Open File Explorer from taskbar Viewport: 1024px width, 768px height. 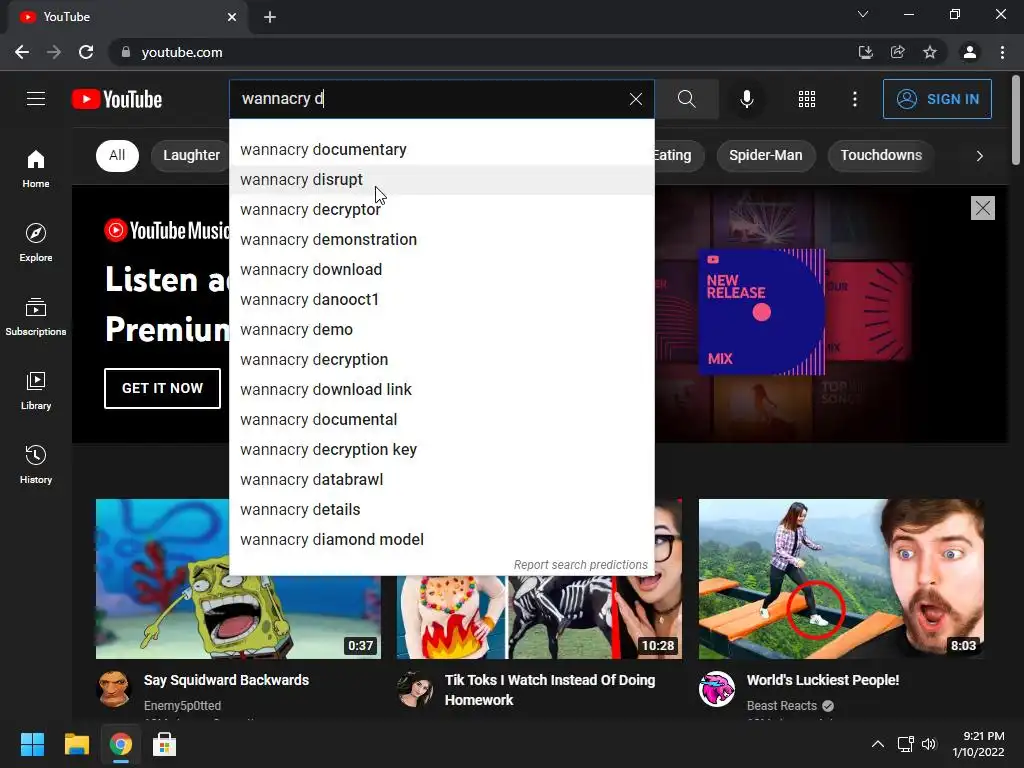click(x=76, y=744)
